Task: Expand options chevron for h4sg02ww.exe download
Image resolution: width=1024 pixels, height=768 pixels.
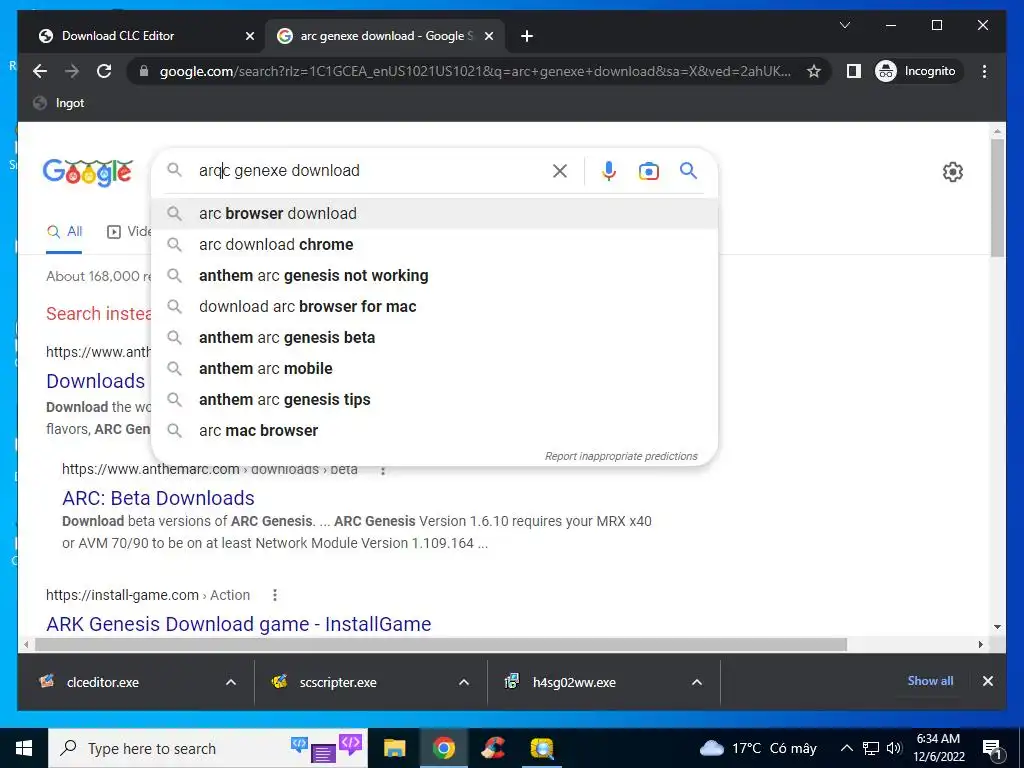Action: pyautogui.click(x=697, y=682)
